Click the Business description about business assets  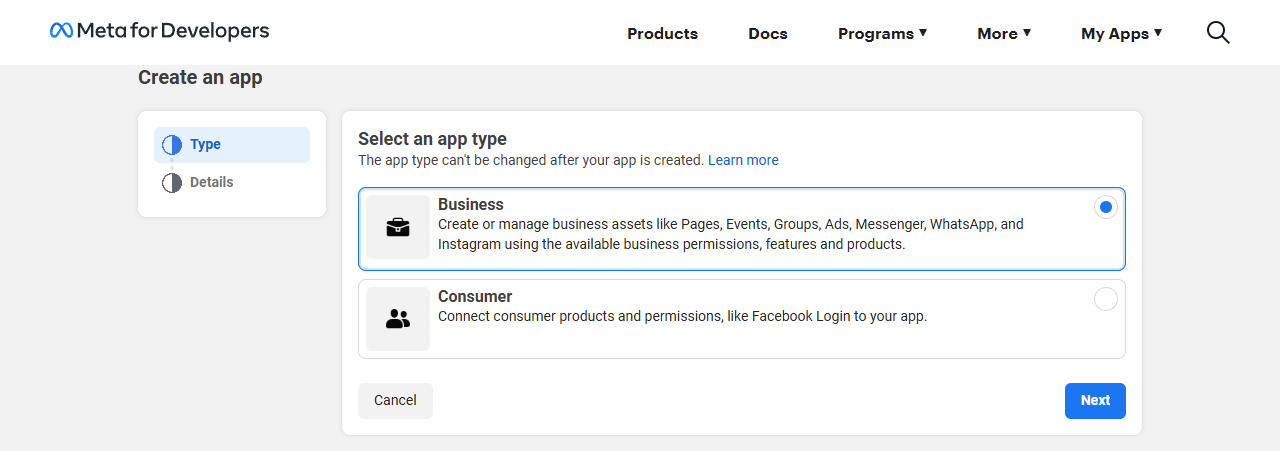coord(731,234)
